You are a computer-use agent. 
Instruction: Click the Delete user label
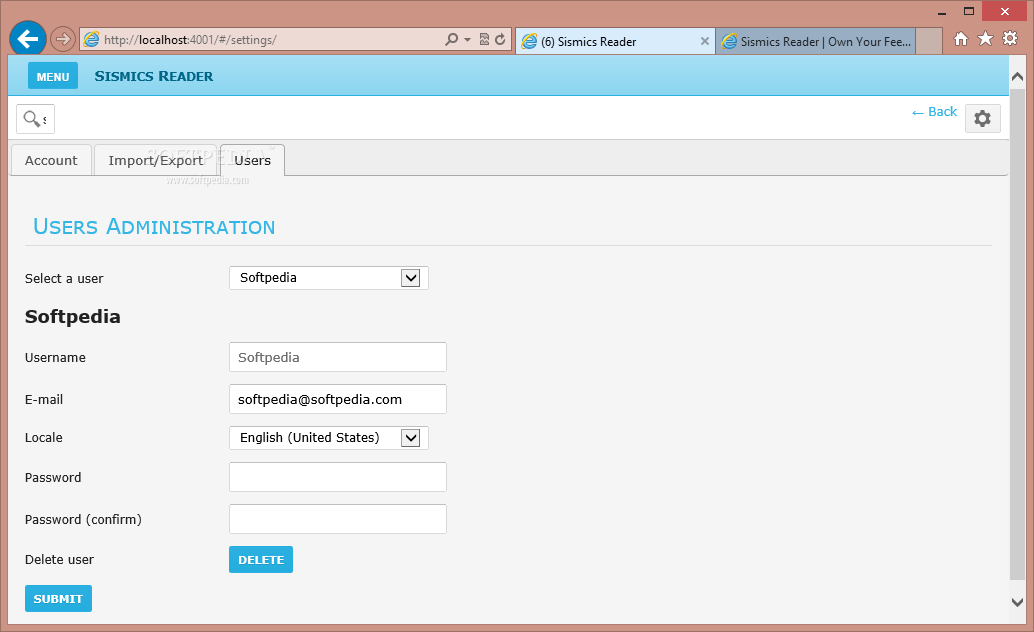point(59,559)
